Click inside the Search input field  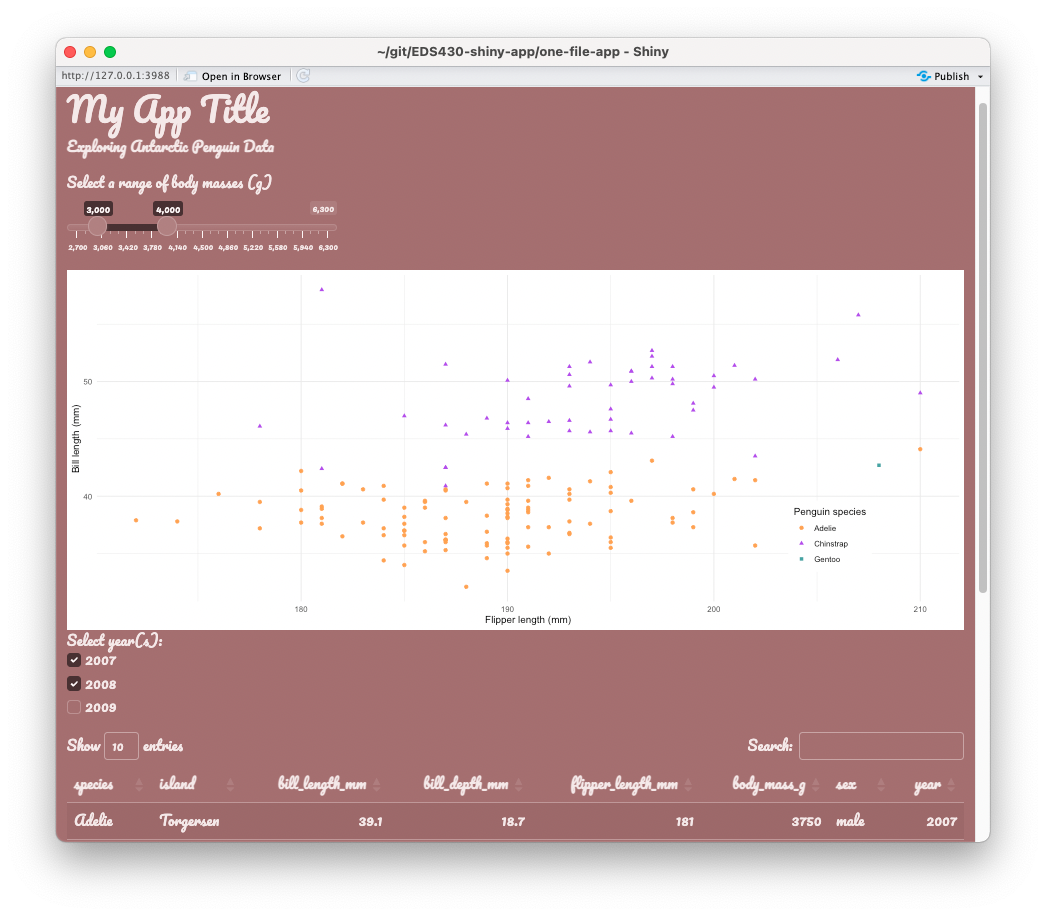tap(881, 745)
